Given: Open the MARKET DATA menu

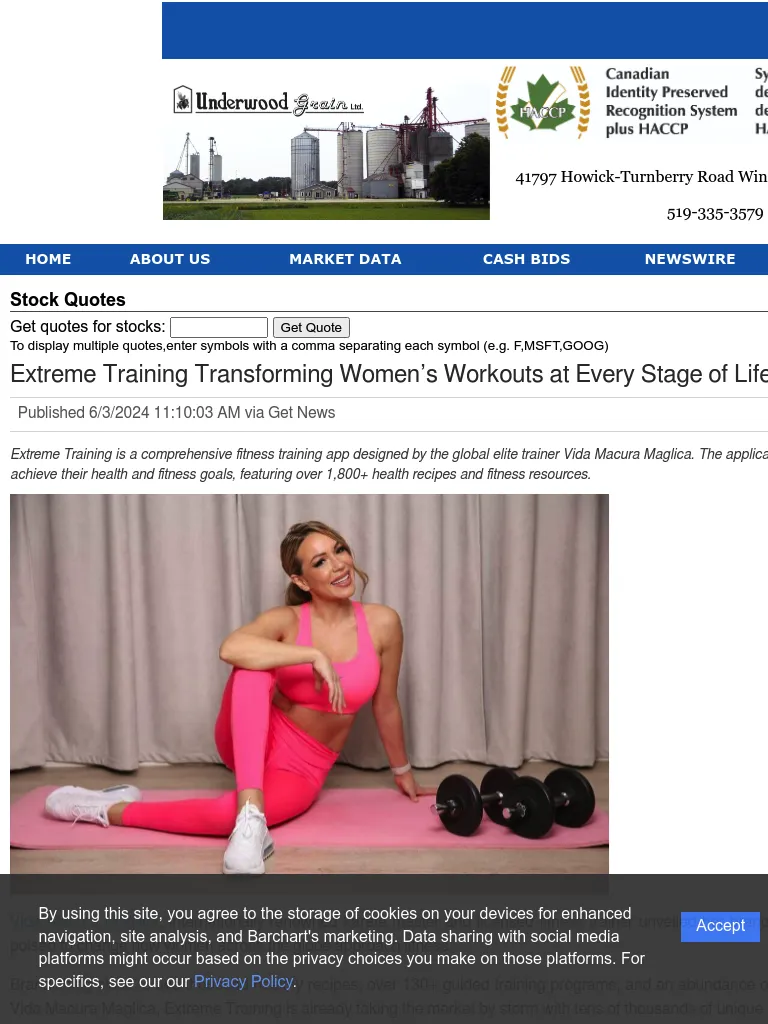Looking at the screenshot, I should point(345,259).
